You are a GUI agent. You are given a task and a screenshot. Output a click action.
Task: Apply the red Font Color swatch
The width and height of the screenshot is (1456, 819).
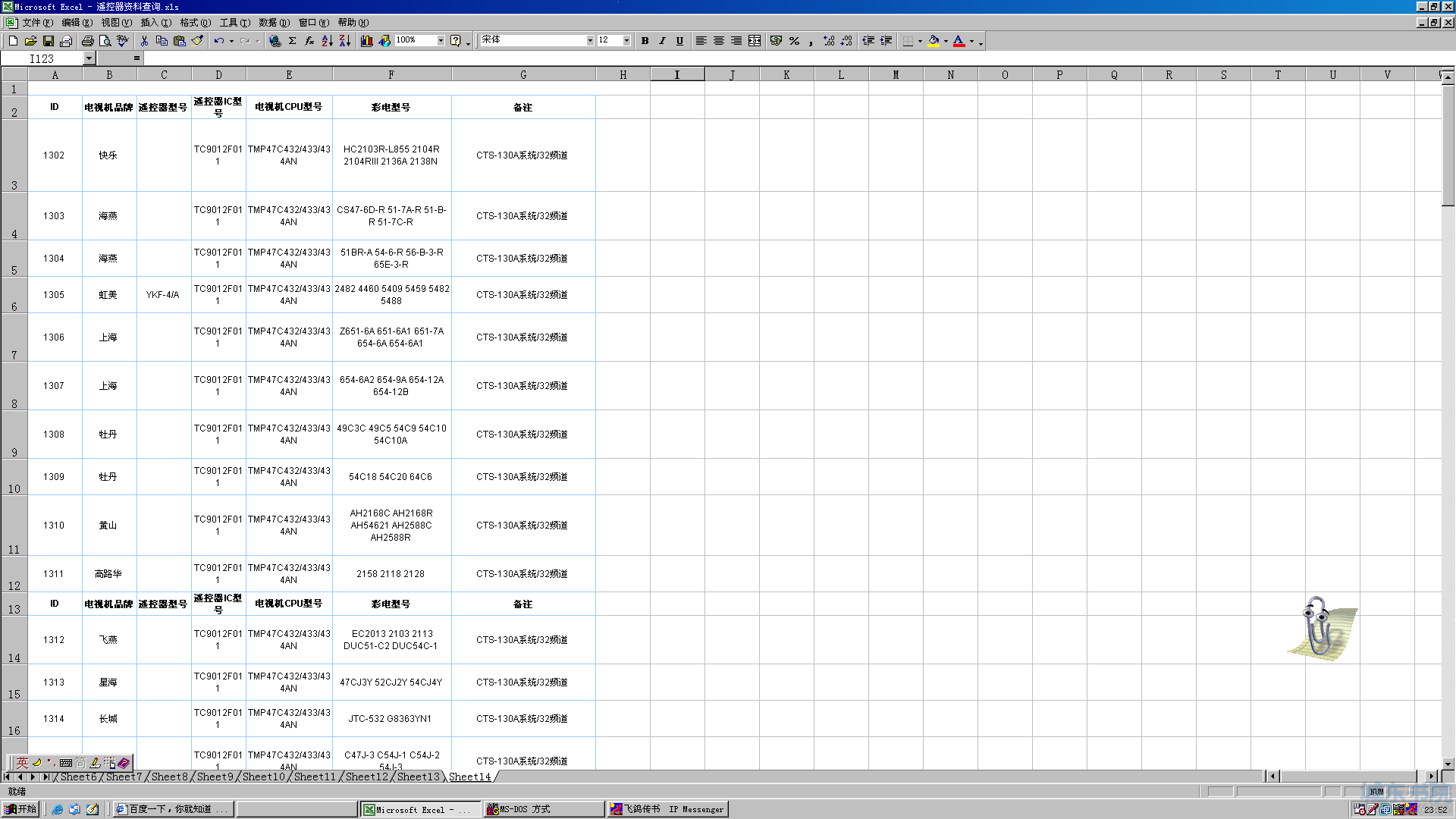pyautogui.click(x=959, y=41)
